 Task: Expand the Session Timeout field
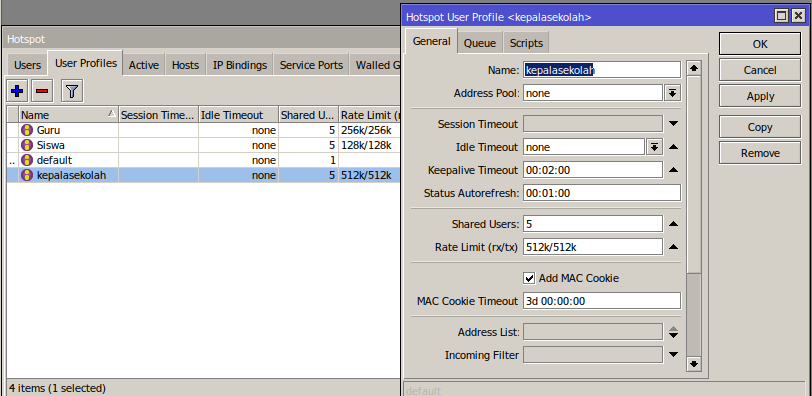point(673,124)
